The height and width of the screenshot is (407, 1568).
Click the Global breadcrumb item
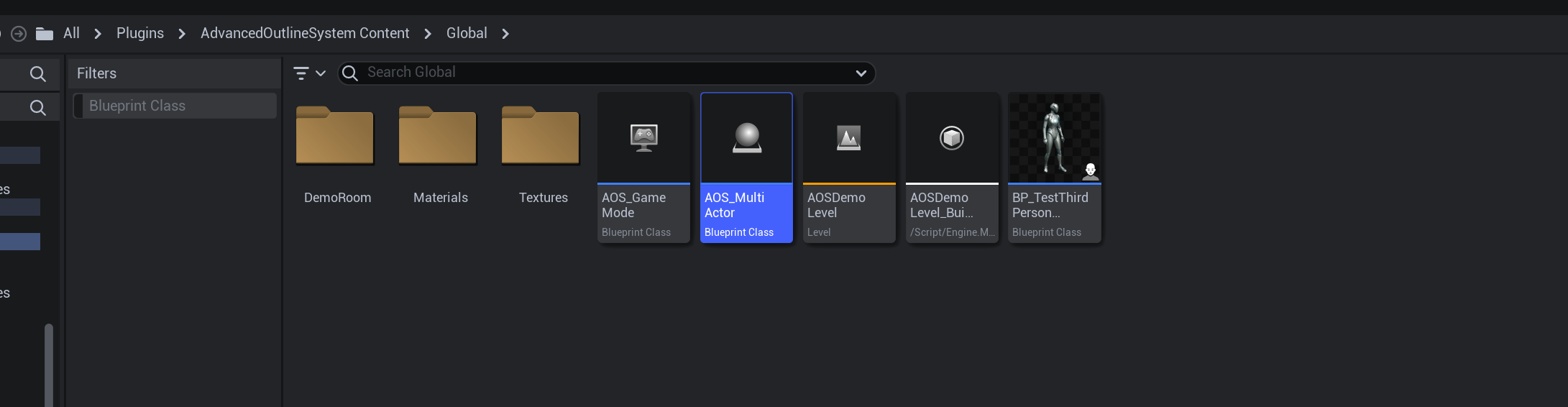point(467,33)
